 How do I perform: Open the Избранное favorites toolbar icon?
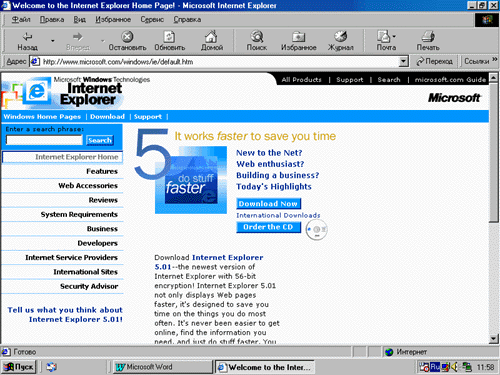(298, 36)
